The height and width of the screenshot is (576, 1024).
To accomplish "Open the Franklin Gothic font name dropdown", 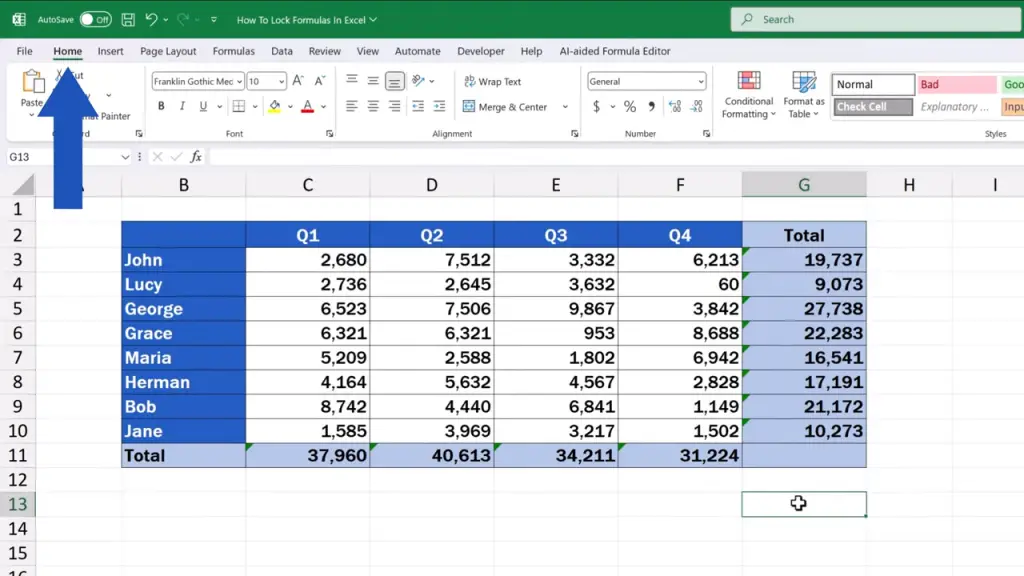I will point(239,82).
